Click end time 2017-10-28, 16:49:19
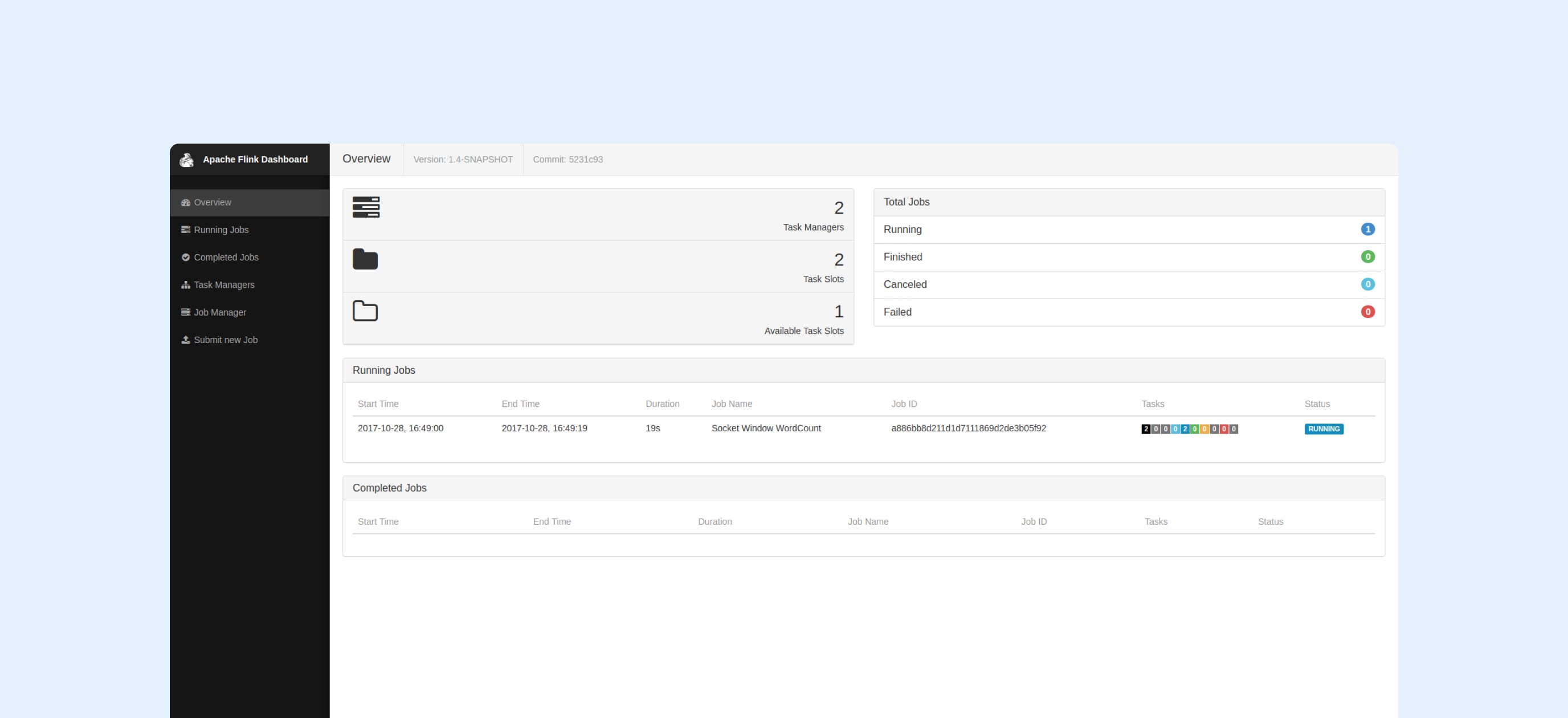1568x718 pixels. point(544,428)
